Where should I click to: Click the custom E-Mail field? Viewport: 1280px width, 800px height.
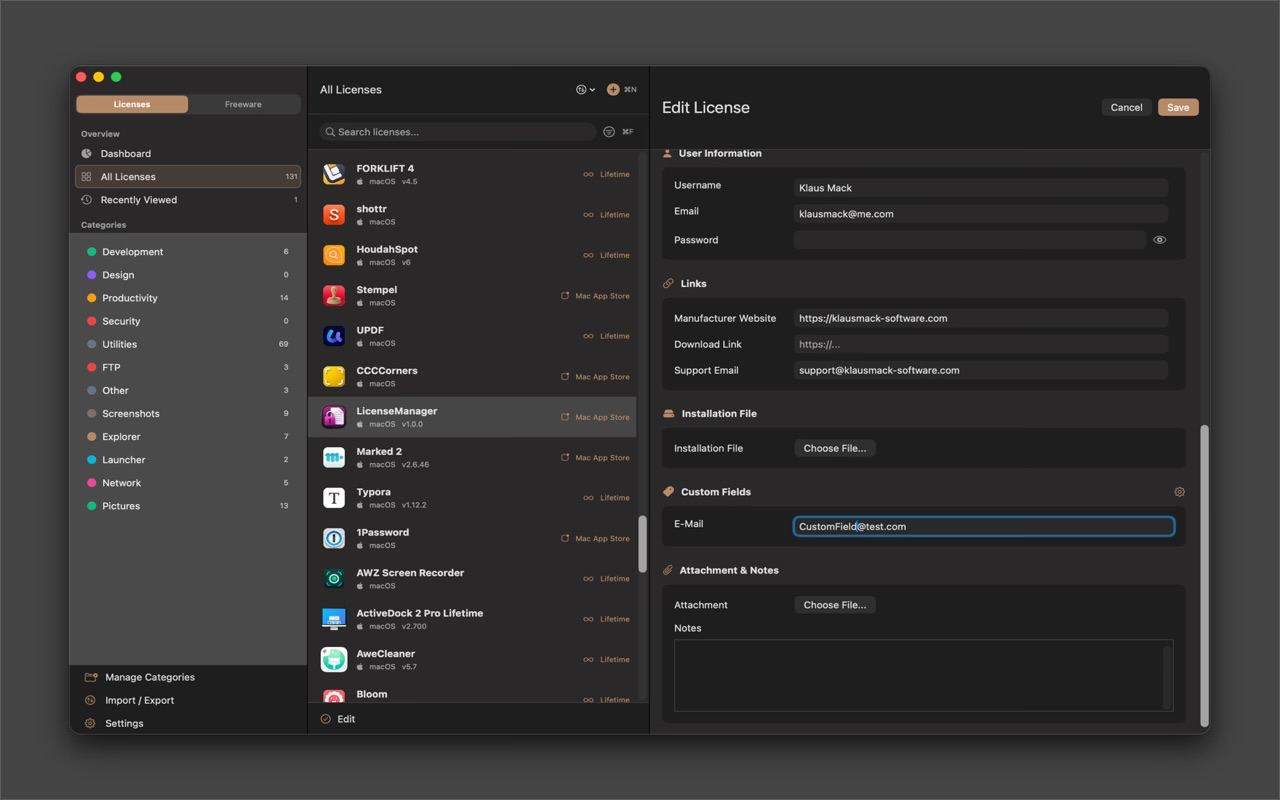(x=984, y=526)
